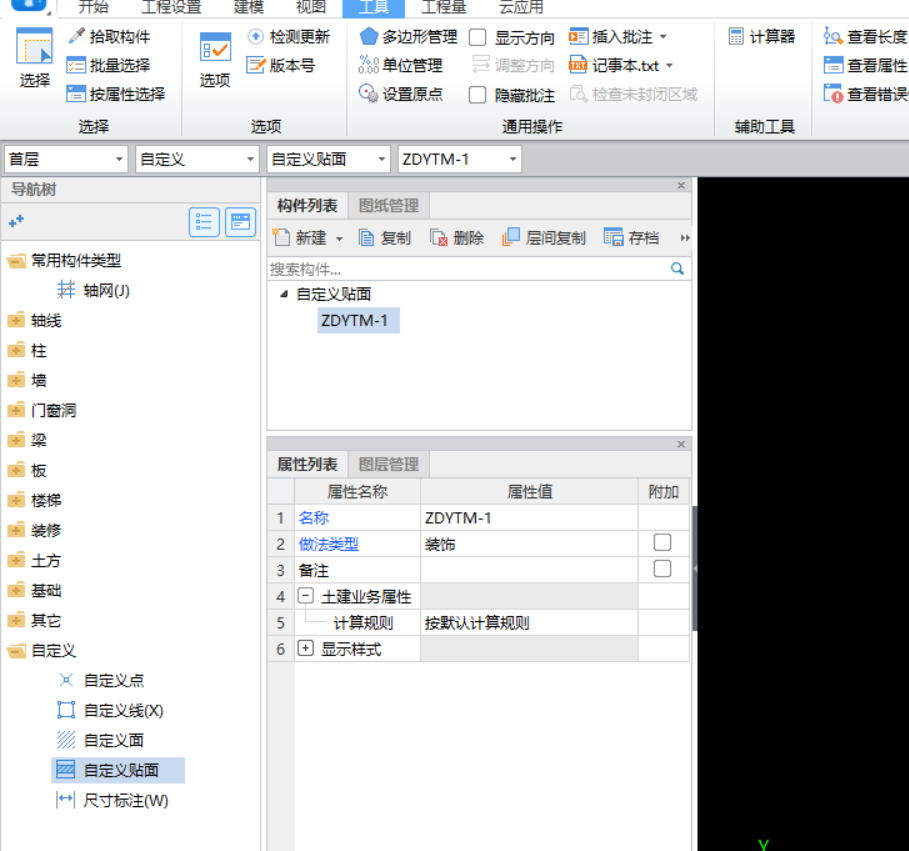The image size is (909, 851).
Task: Toggle 显示方向 show direction checkbox
Action: [x=477, y=37]
